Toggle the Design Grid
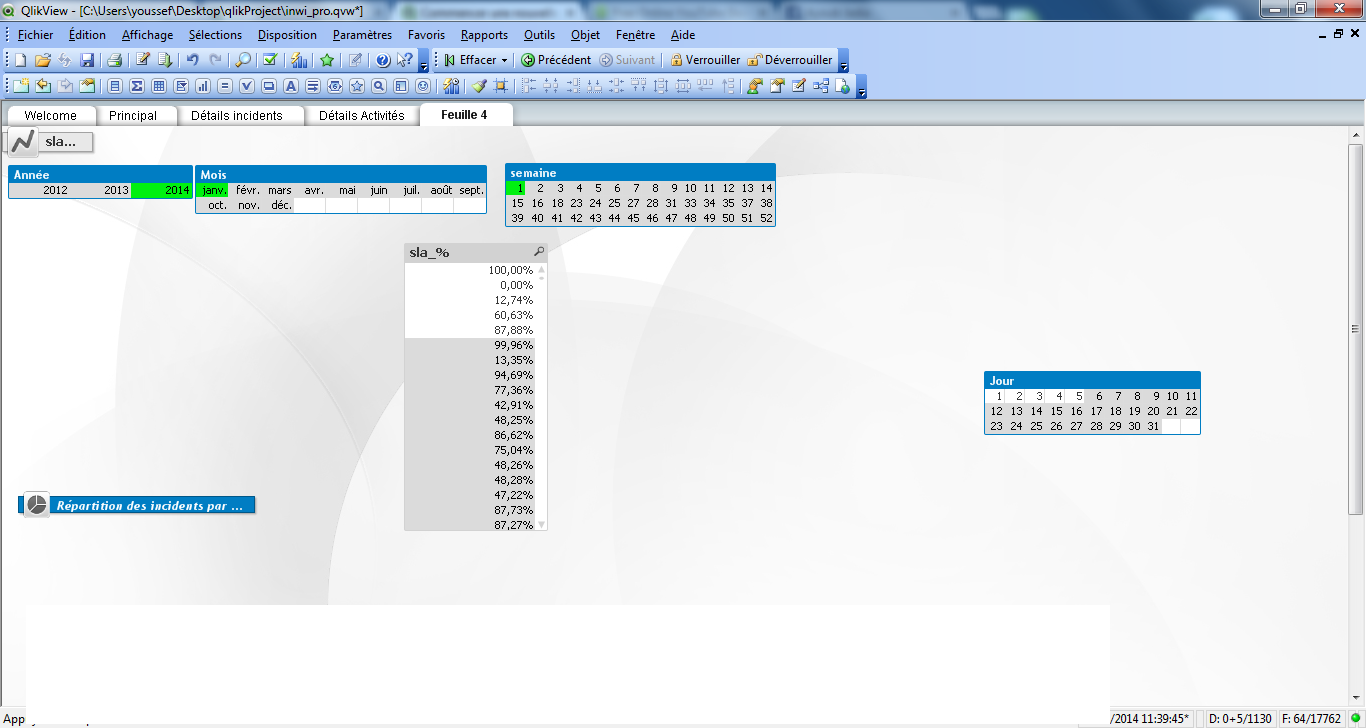This screenshot has width=1366, height=728. click(x=500, y=86)
